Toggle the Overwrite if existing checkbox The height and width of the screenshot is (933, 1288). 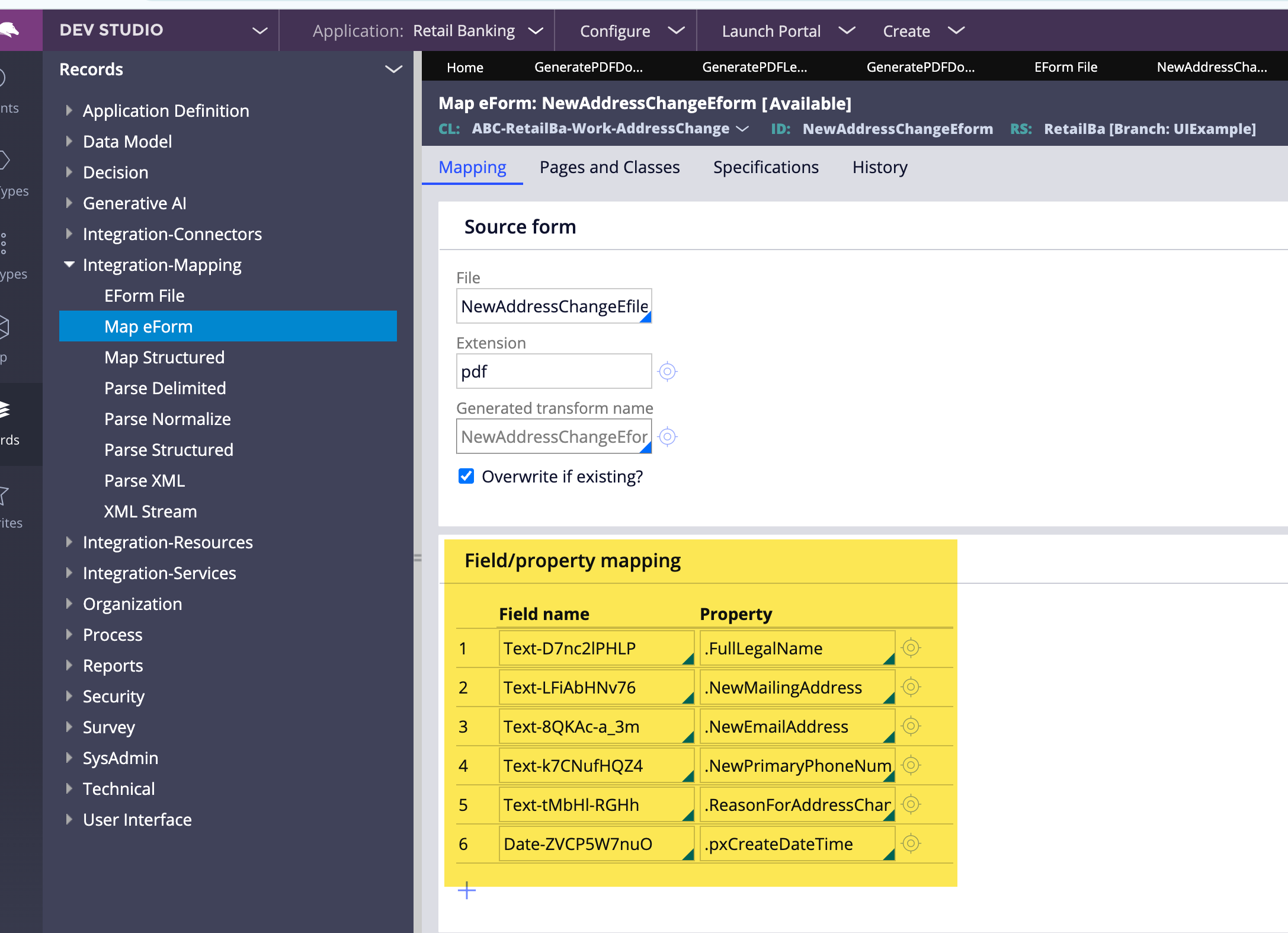pos(466,476)
